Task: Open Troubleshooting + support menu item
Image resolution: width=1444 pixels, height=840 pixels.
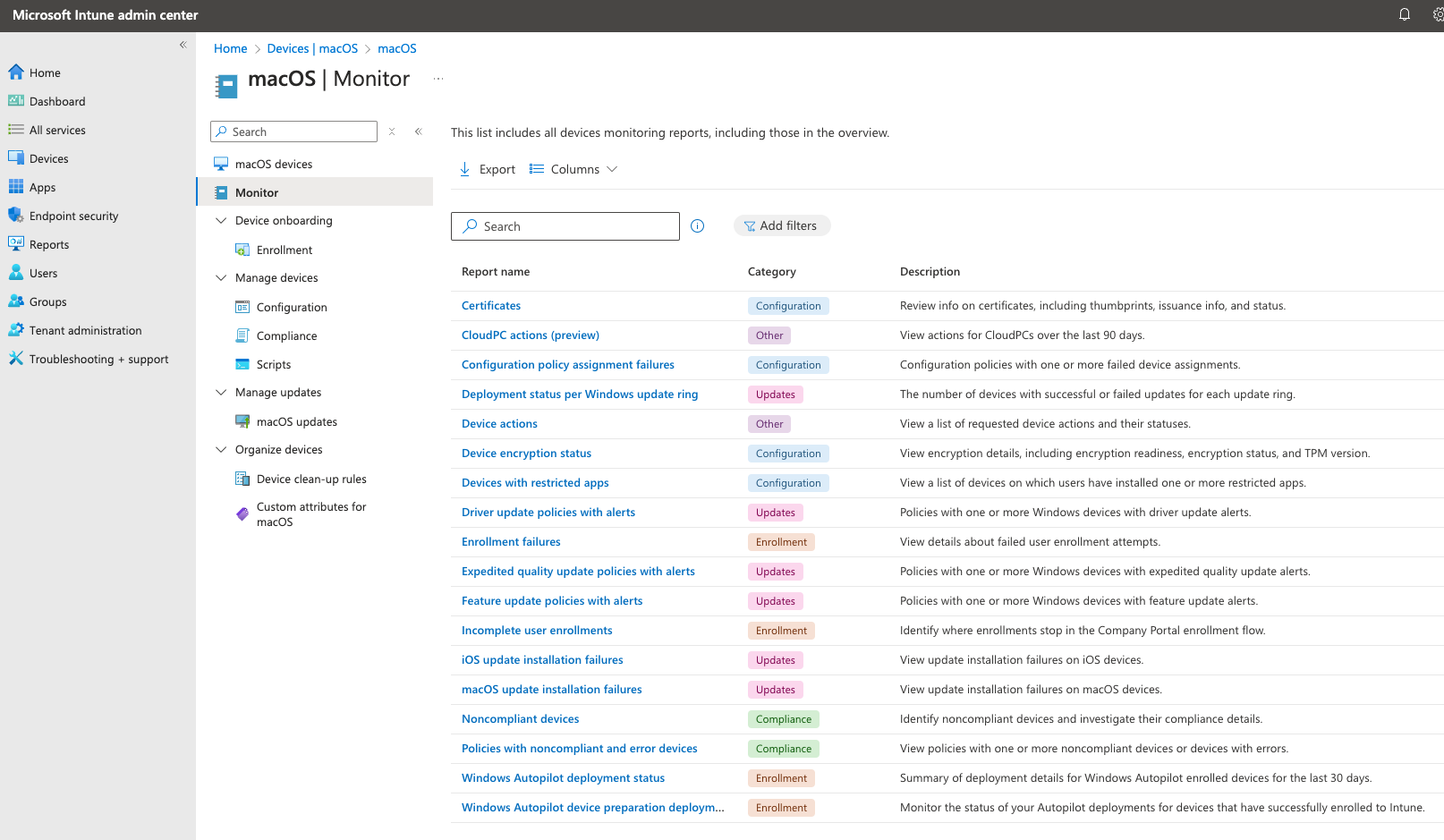Action: pyautogui.click(x=98, y=359)
